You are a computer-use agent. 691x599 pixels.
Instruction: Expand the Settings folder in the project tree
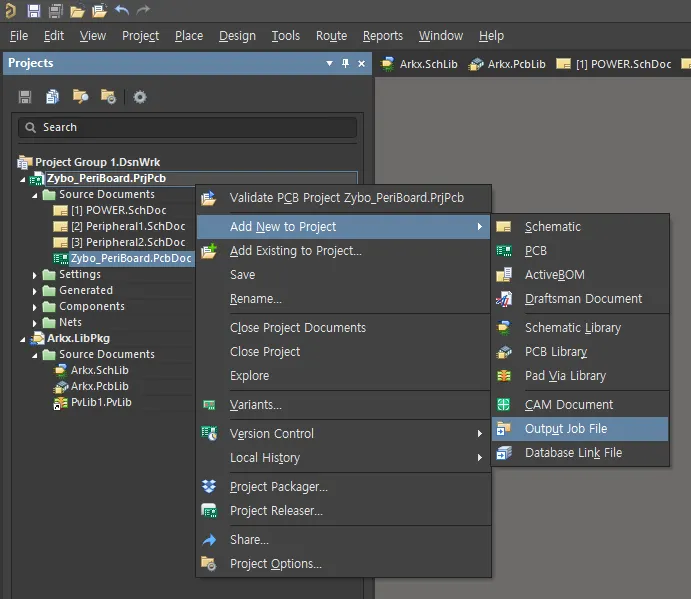pos(36,275)
